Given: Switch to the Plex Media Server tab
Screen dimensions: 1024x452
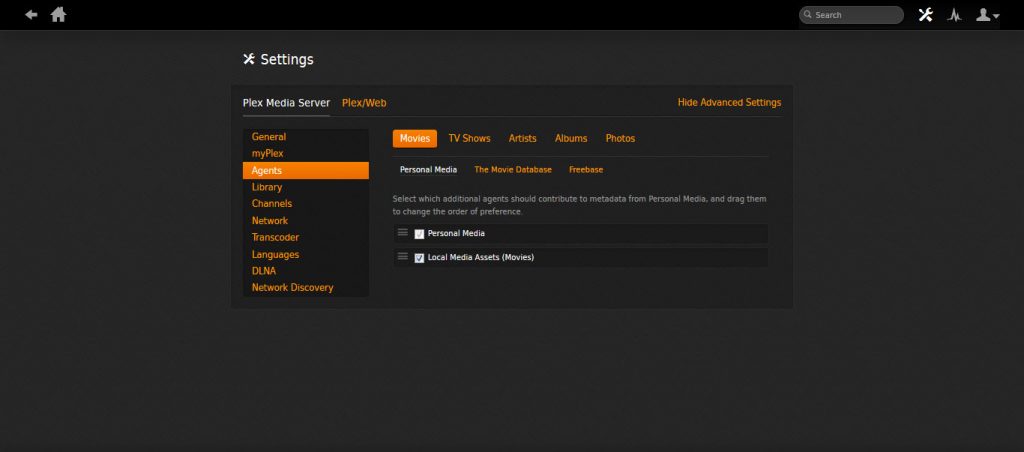Looking at the screenshot, I should (x=286, y=103).
